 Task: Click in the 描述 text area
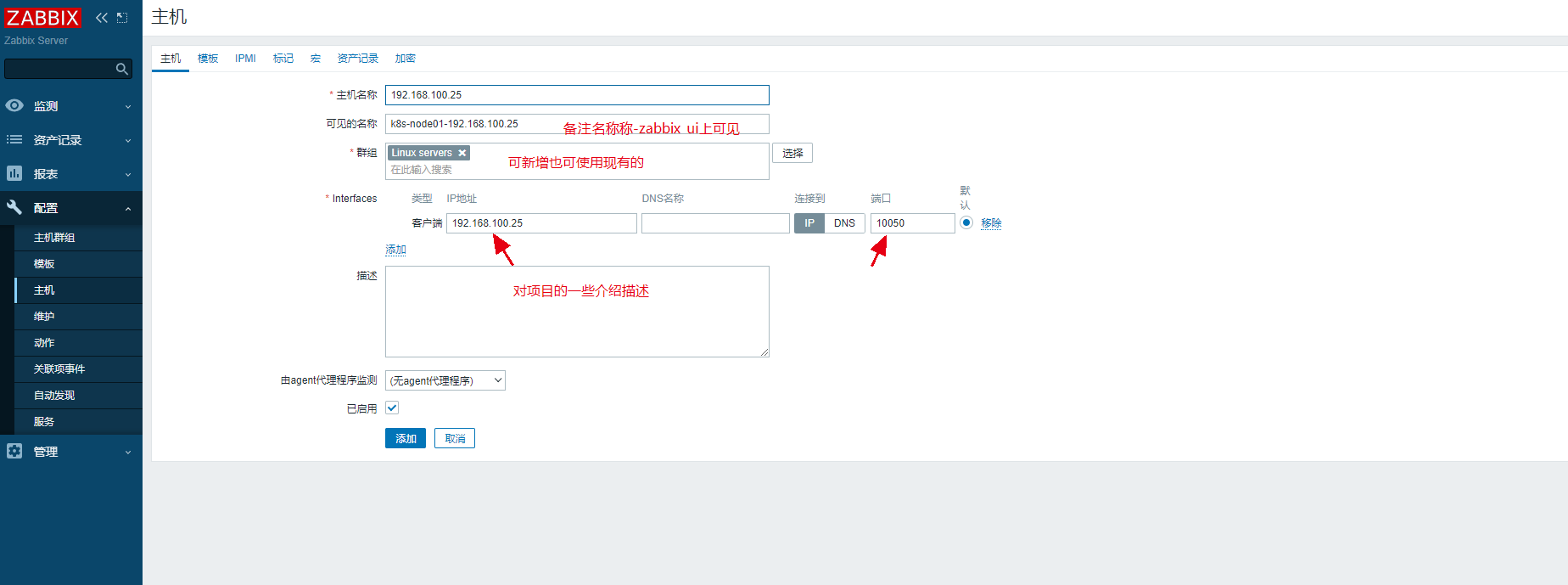577,323
